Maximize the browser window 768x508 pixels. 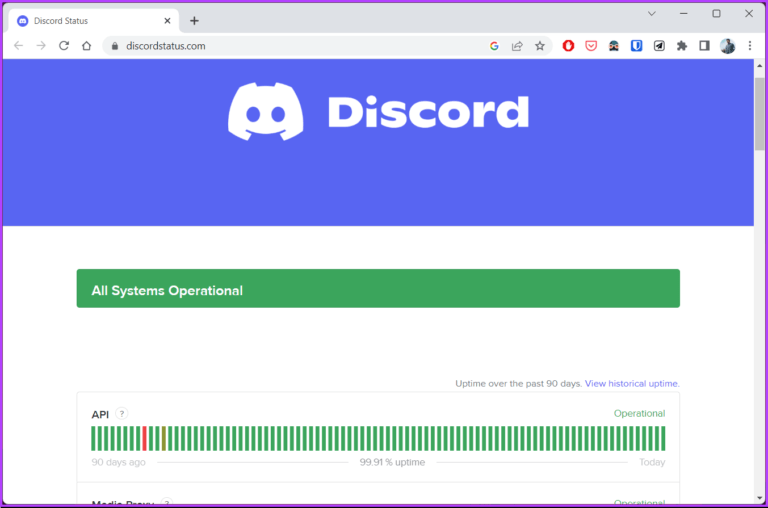716,14
